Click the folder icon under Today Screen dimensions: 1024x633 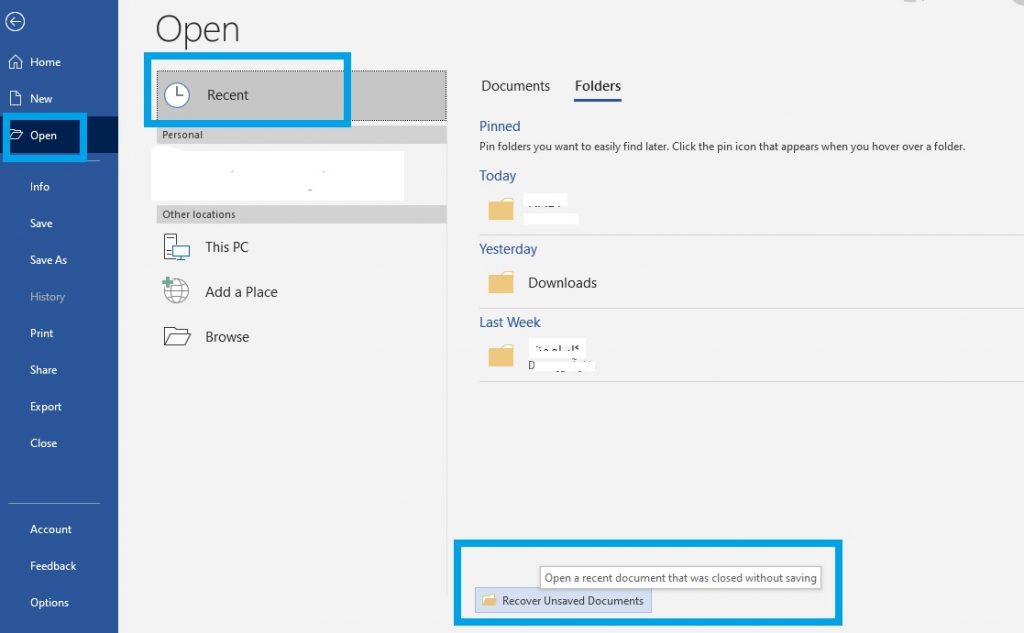[501, 209]
